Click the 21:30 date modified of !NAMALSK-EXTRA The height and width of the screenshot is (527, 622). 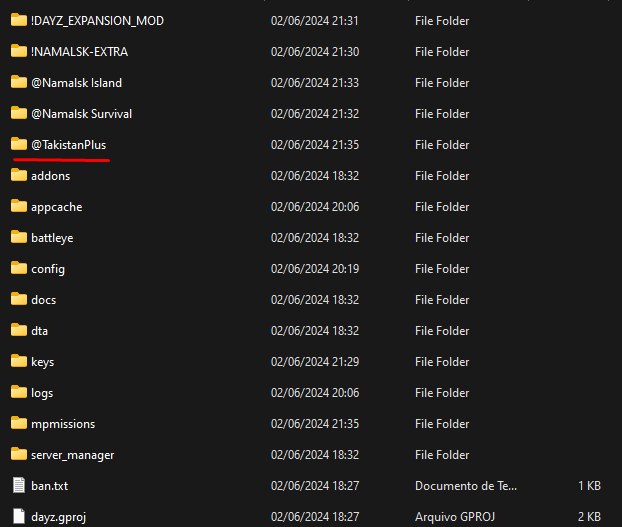pyautogui.click(x=315, y=52)
